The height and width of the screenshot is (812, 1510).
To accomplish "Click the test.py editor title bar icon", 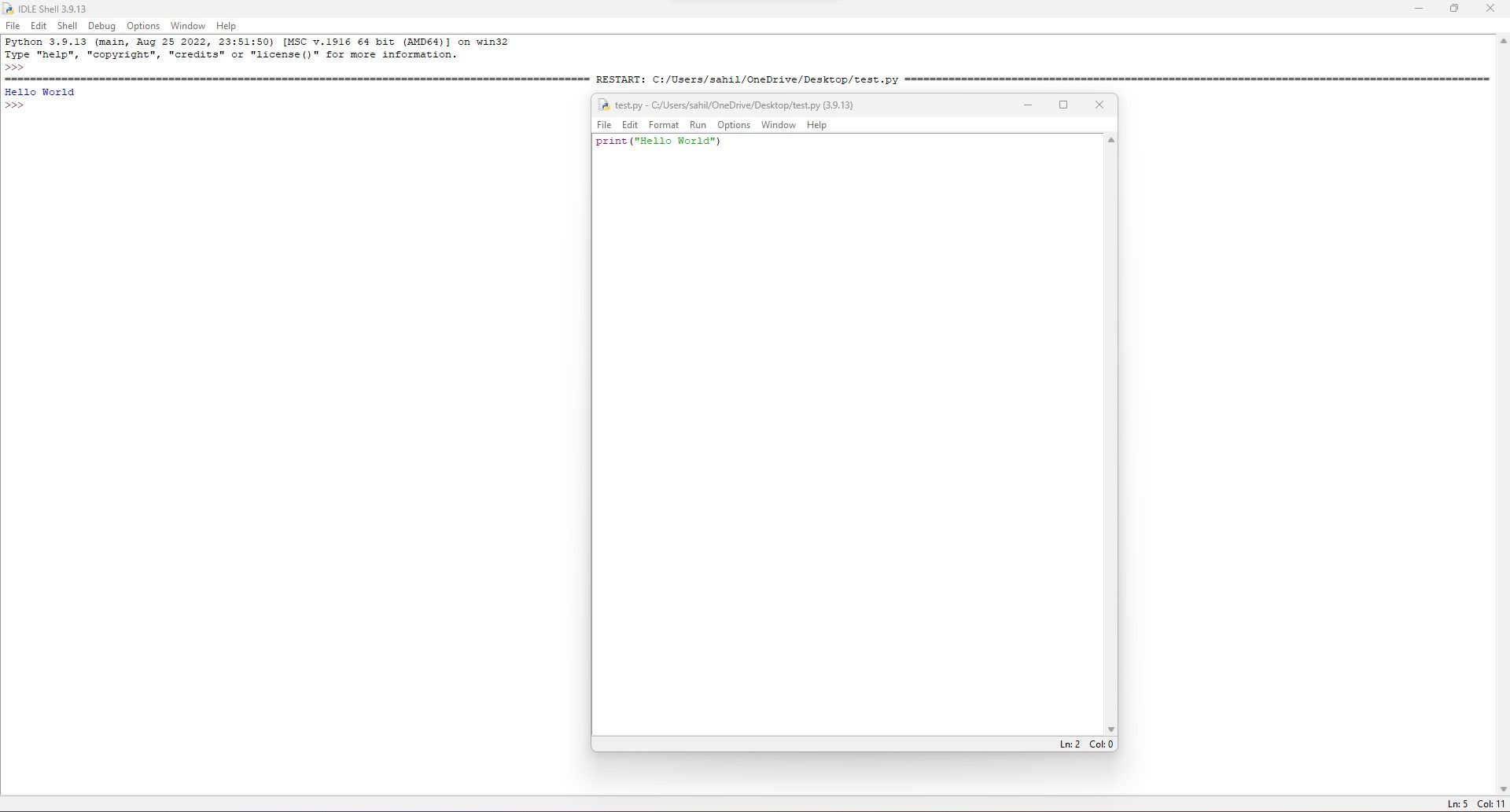I will pyautogui.click(x=604, y=105).
